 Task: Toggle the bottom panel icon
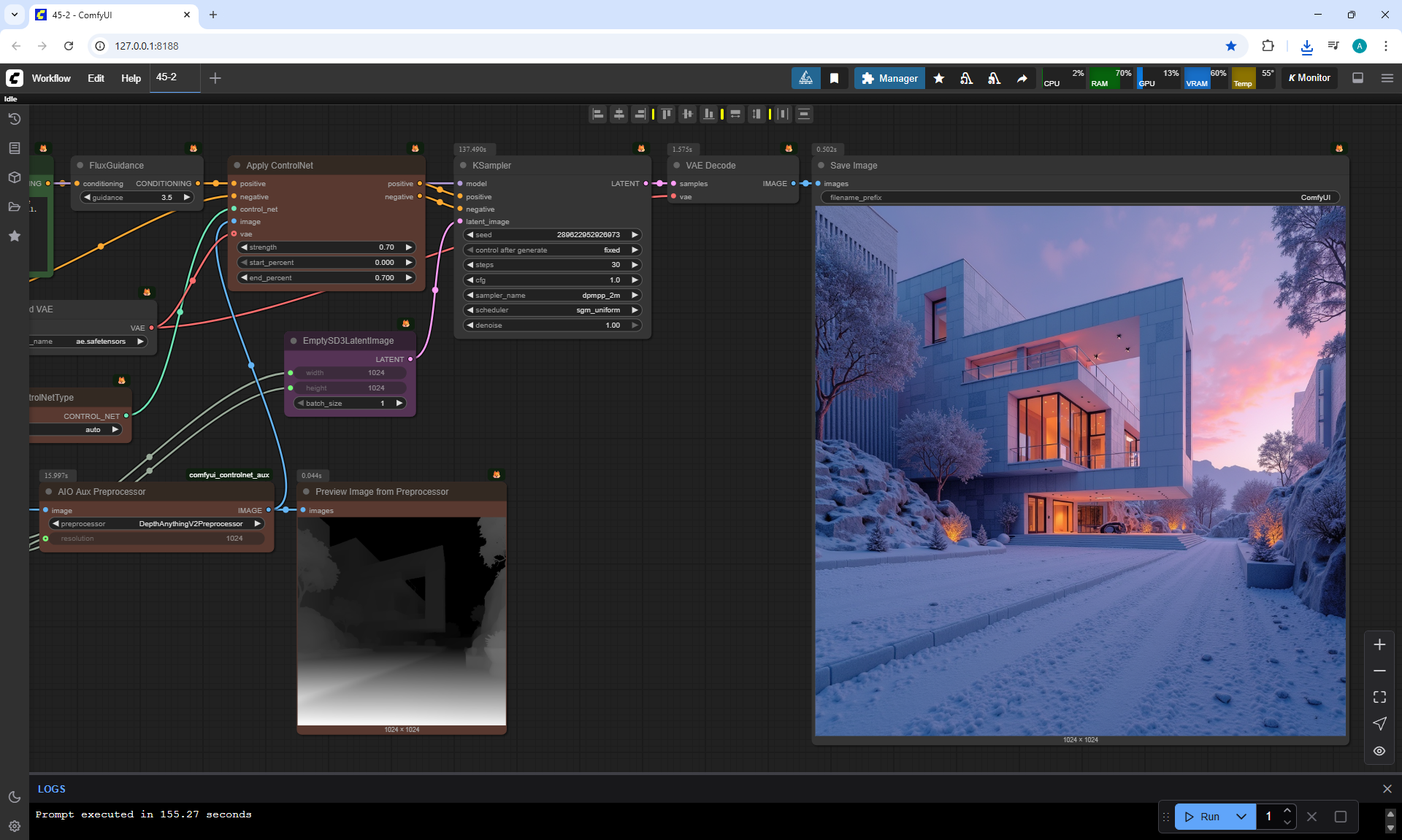[1357, 78]
